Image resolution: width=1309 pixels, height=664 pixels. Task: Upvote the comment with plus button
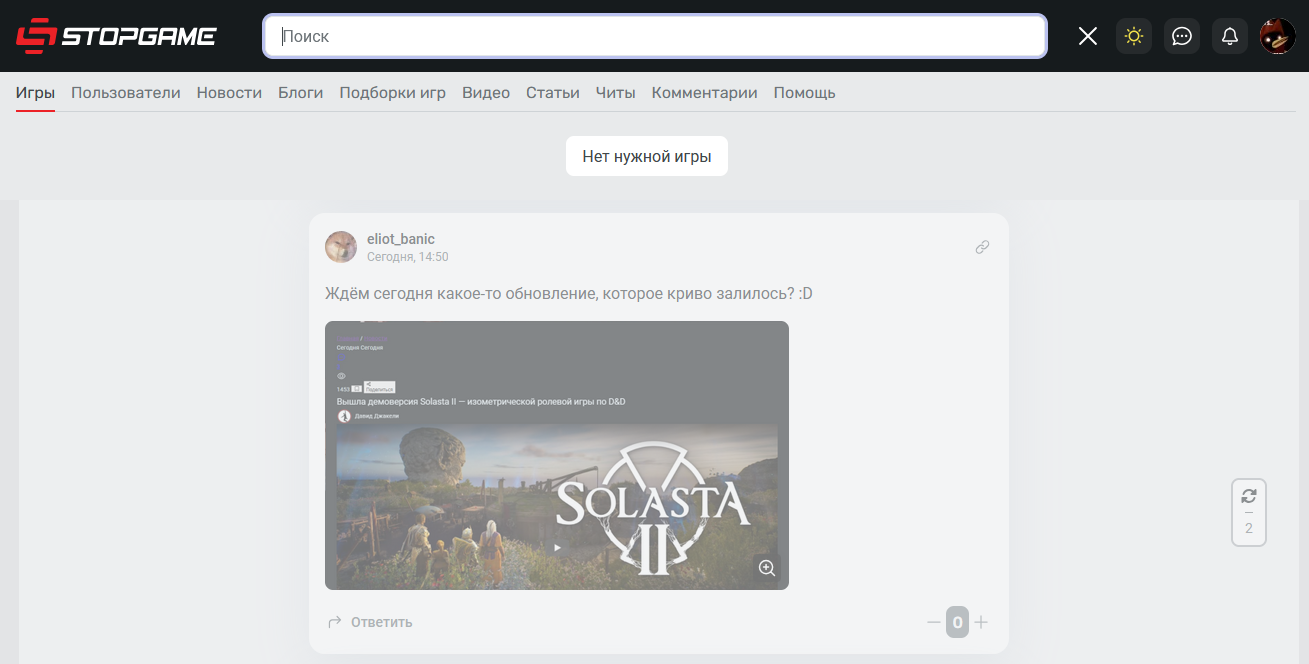pyautogui.click(x=981, y=622)
